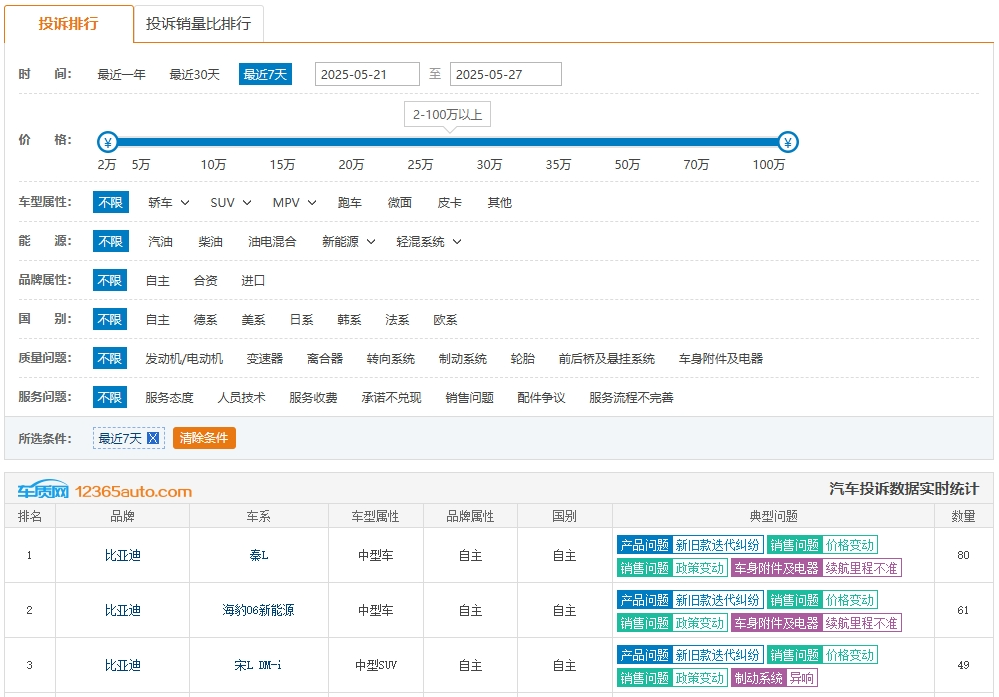Click the end date field 2025-05-27

click(505, 74)
